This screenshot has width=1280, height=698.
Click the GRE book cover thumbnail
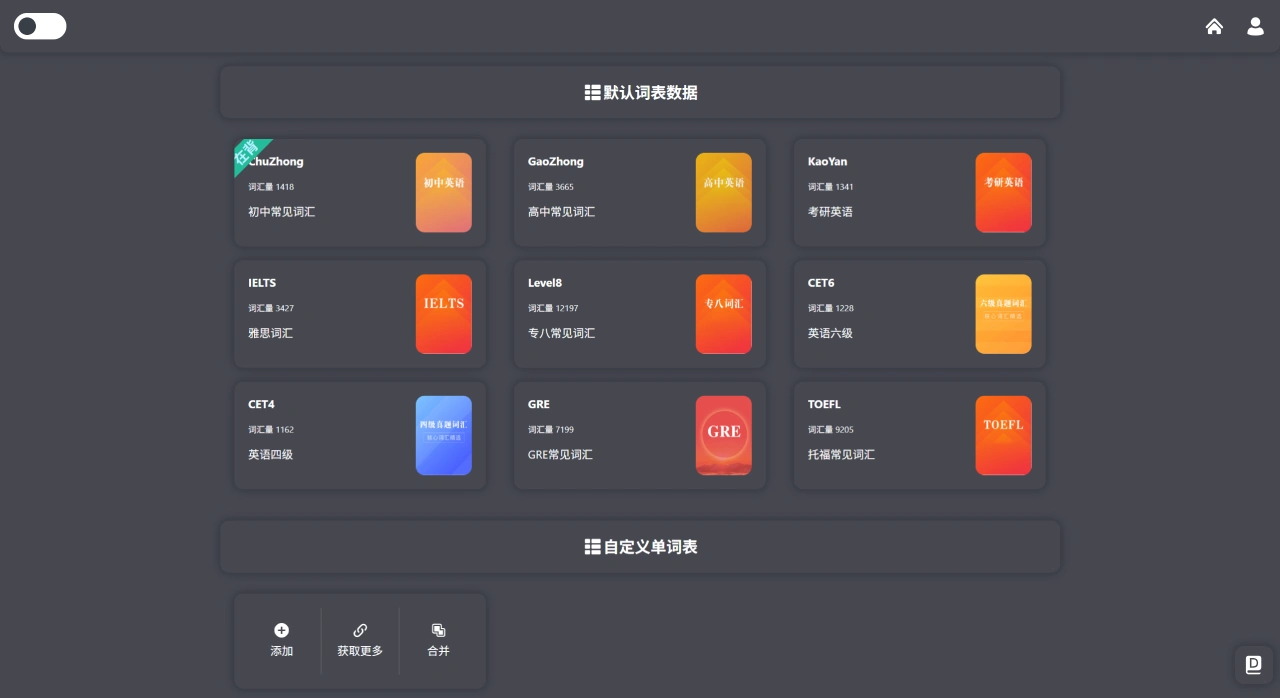(723, 435)
